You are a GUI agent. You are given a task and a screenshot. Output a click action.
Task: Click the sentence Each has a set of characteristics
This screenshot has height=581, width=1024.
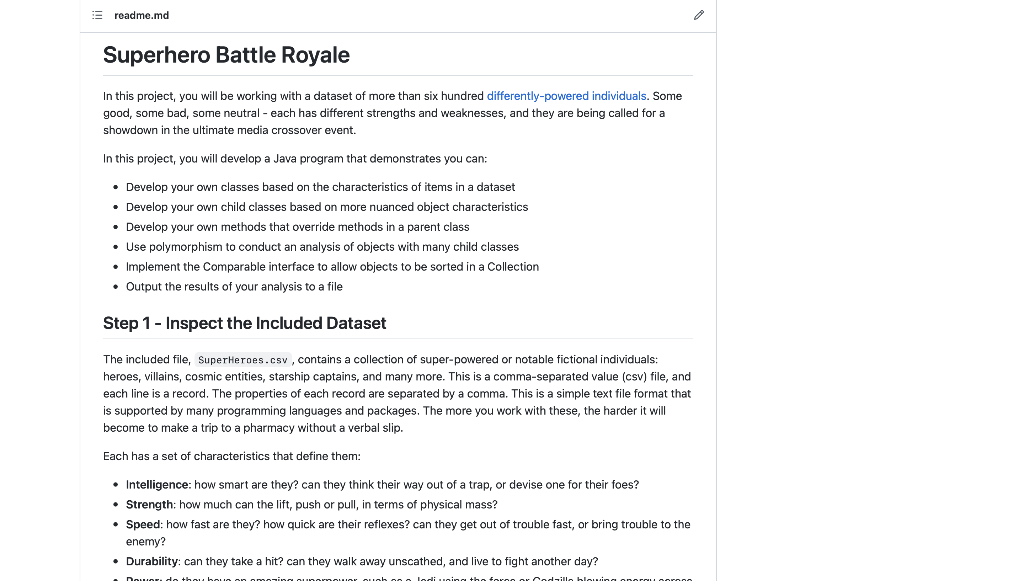(x=232, y=456)
